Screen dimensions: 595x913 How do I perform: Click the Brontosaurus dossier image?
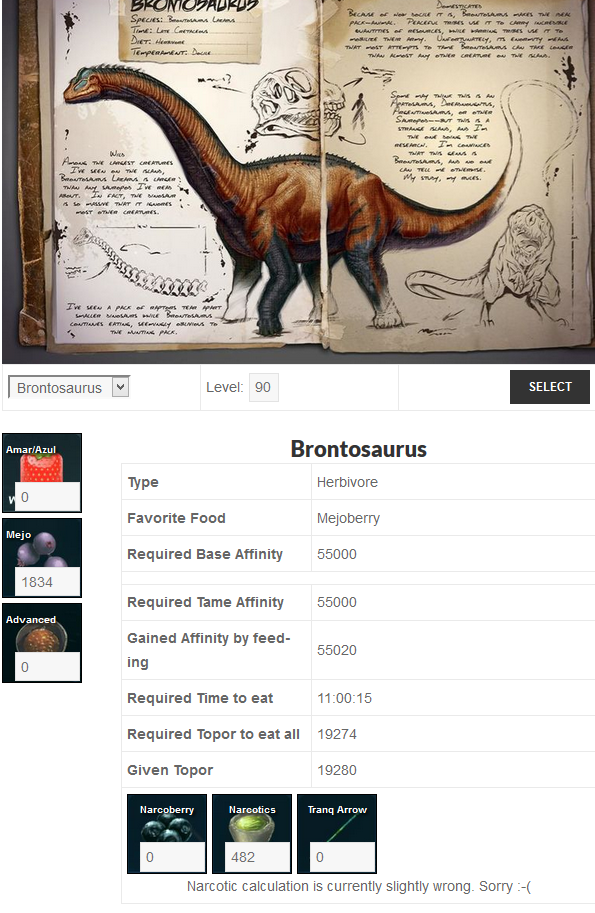point(298,181)
